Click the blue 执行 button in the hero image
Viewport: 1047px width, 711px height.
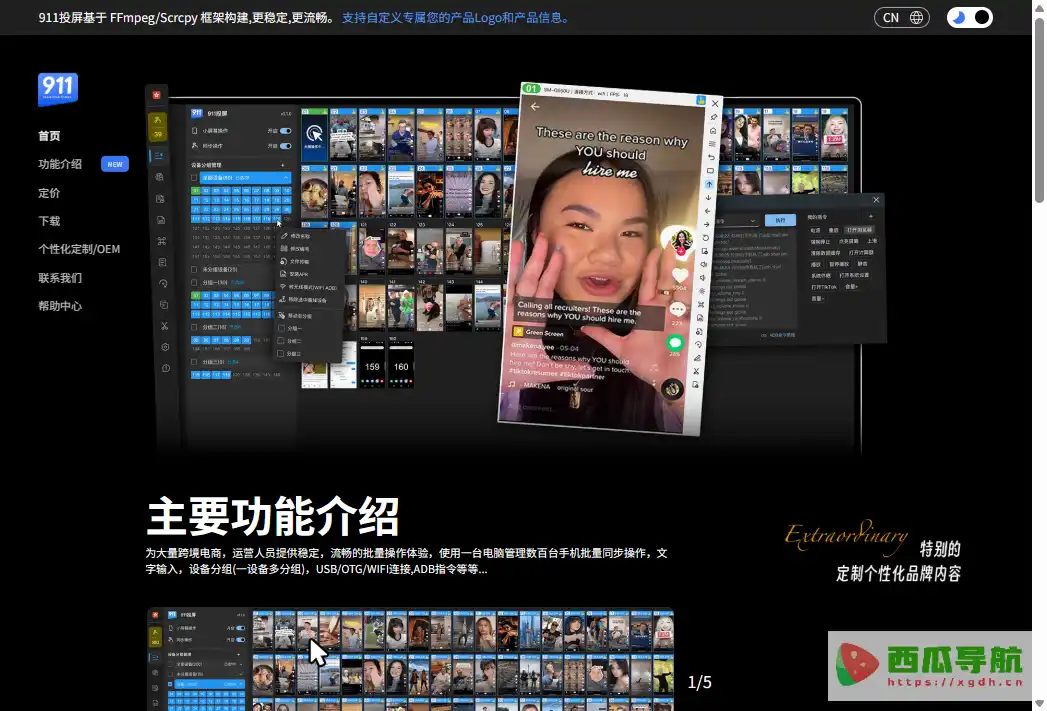(781, 220)
